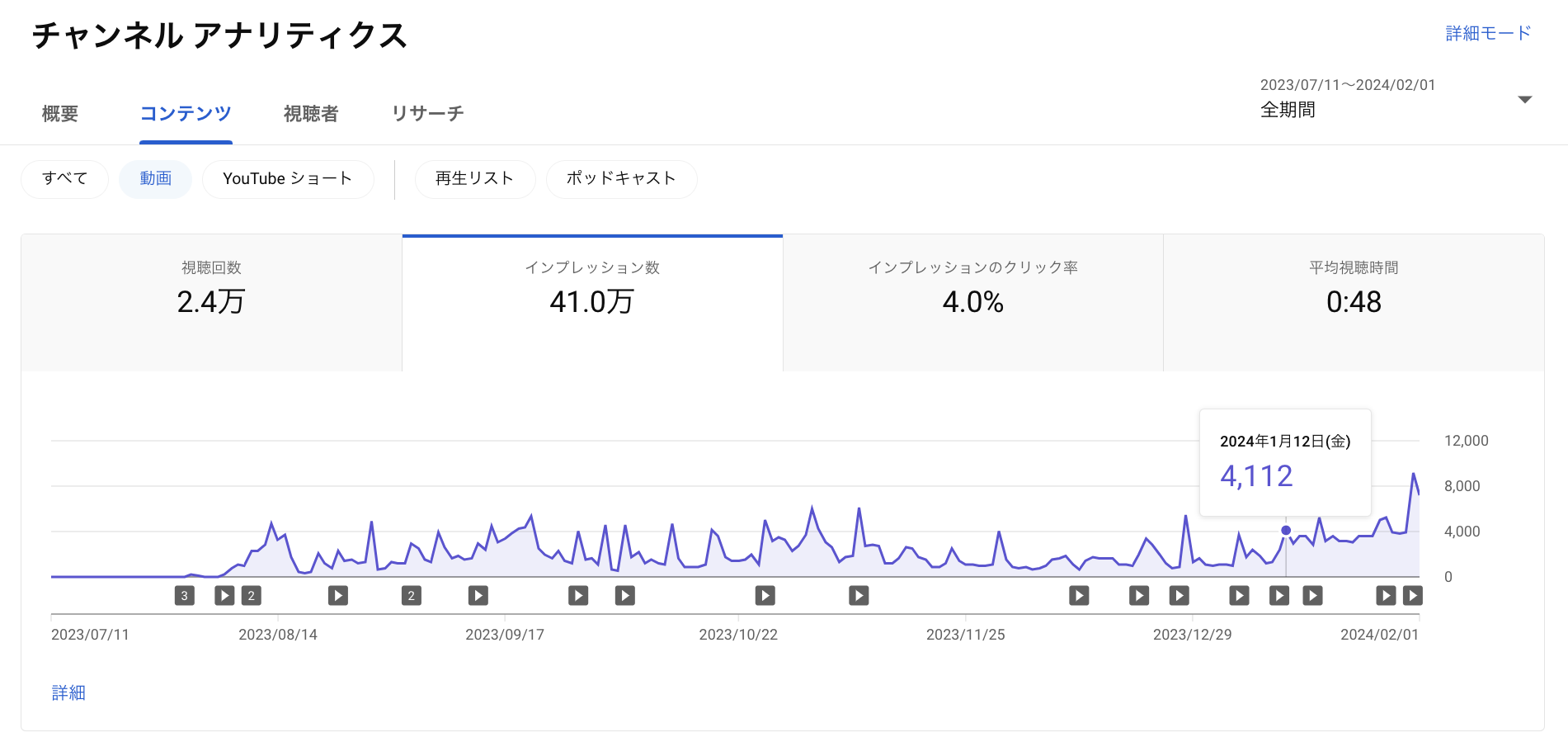This screenshot has height=742, width=1568.
Task: Click the 2024/02/01 axis date label
Action: pos(1379,635)
